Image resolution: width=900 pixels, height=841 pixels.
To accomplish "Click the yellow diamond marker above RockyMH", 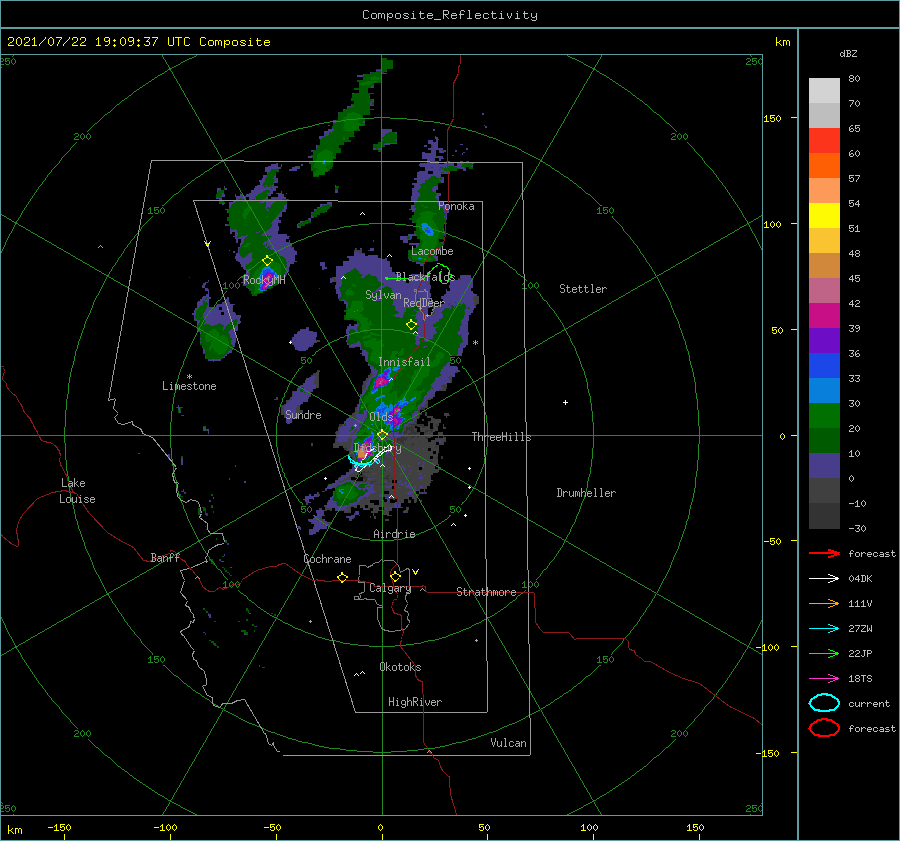I will (267, 261).
